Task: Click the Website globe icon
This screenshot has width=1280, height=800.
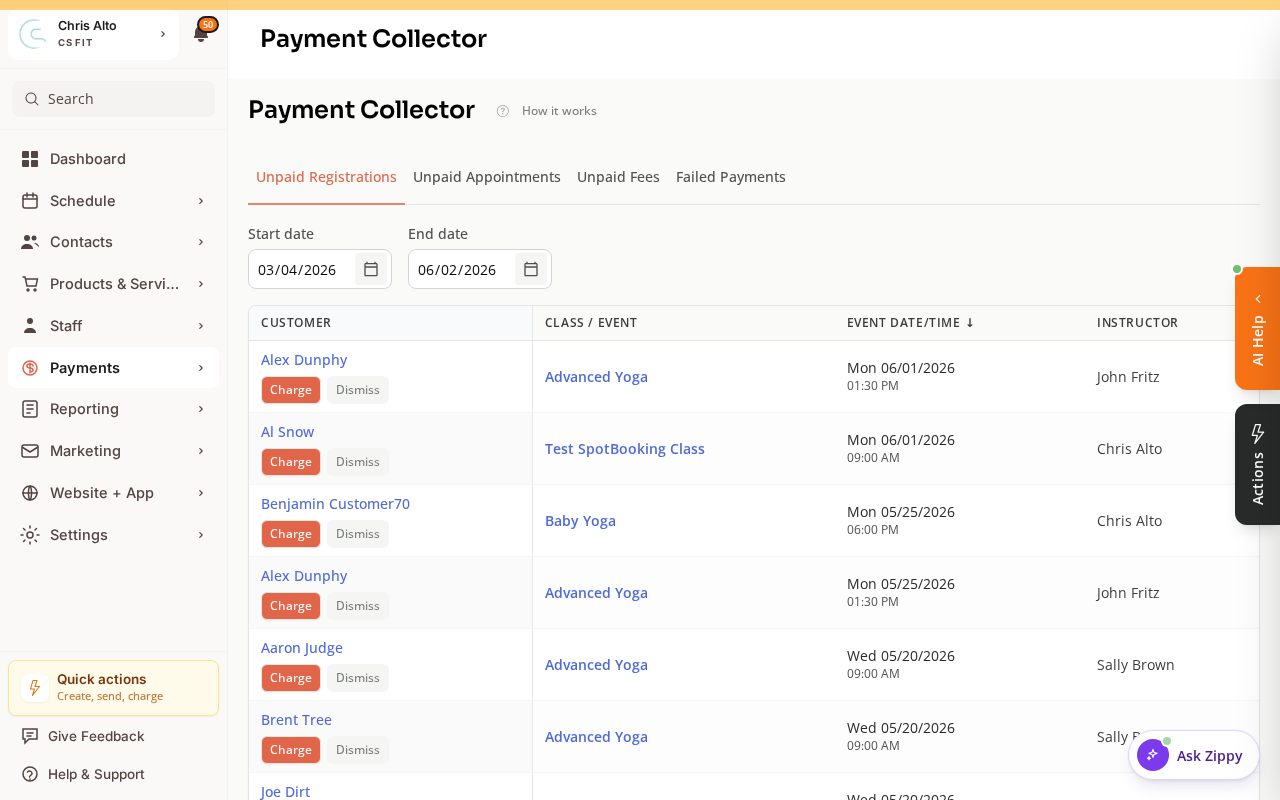Action: [x=30, y=493]
